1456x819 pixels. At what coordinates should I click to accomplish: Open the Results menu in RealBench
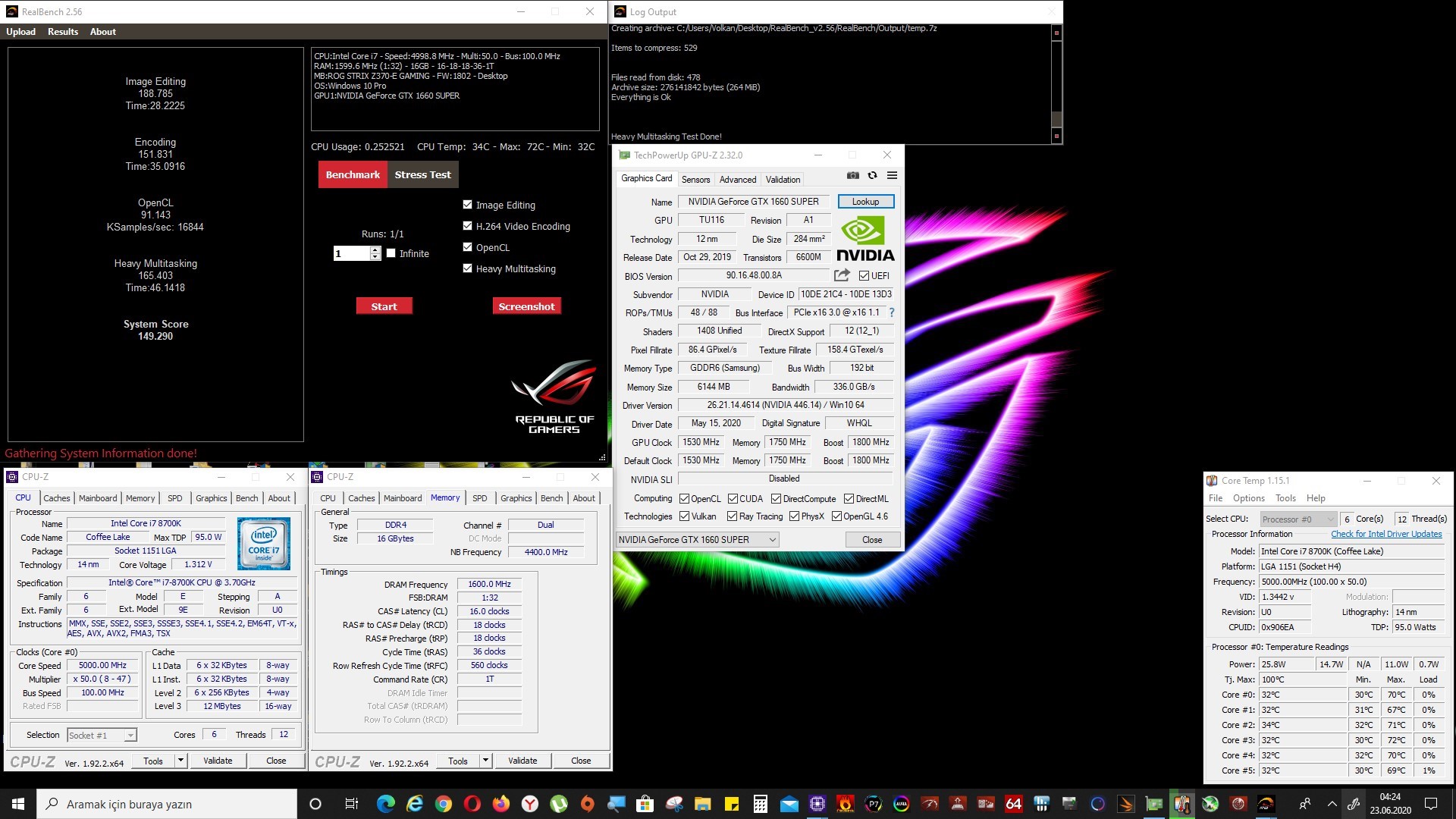point(63,32)
